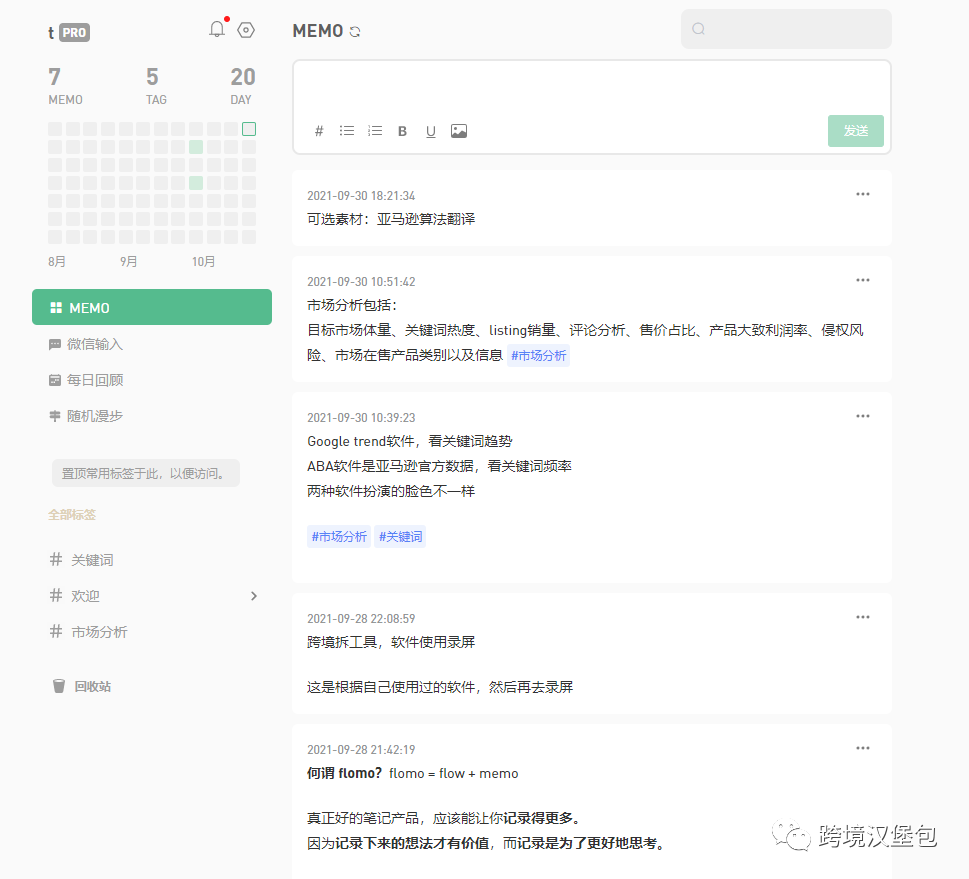
Task: Switch to the 每日回顾 section
Action: tap(95, 380)
